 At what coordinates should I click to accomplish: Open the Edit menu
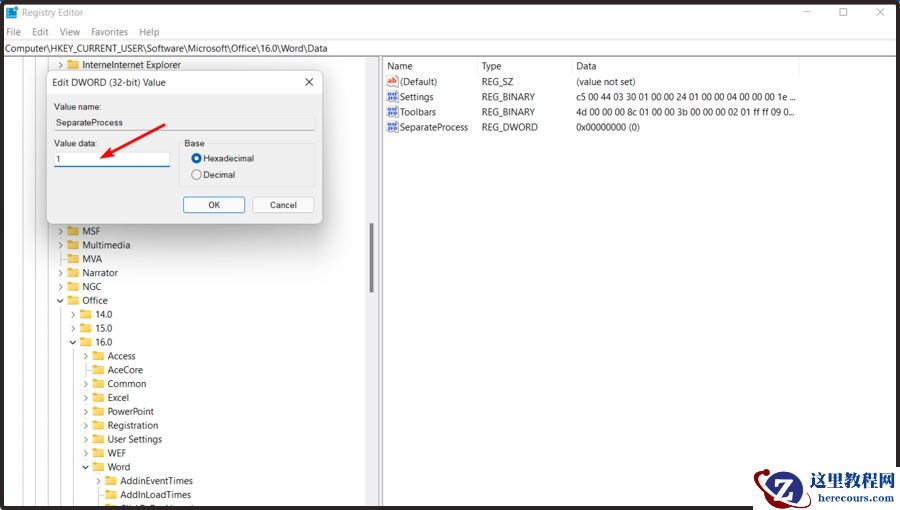click(40, 32)
